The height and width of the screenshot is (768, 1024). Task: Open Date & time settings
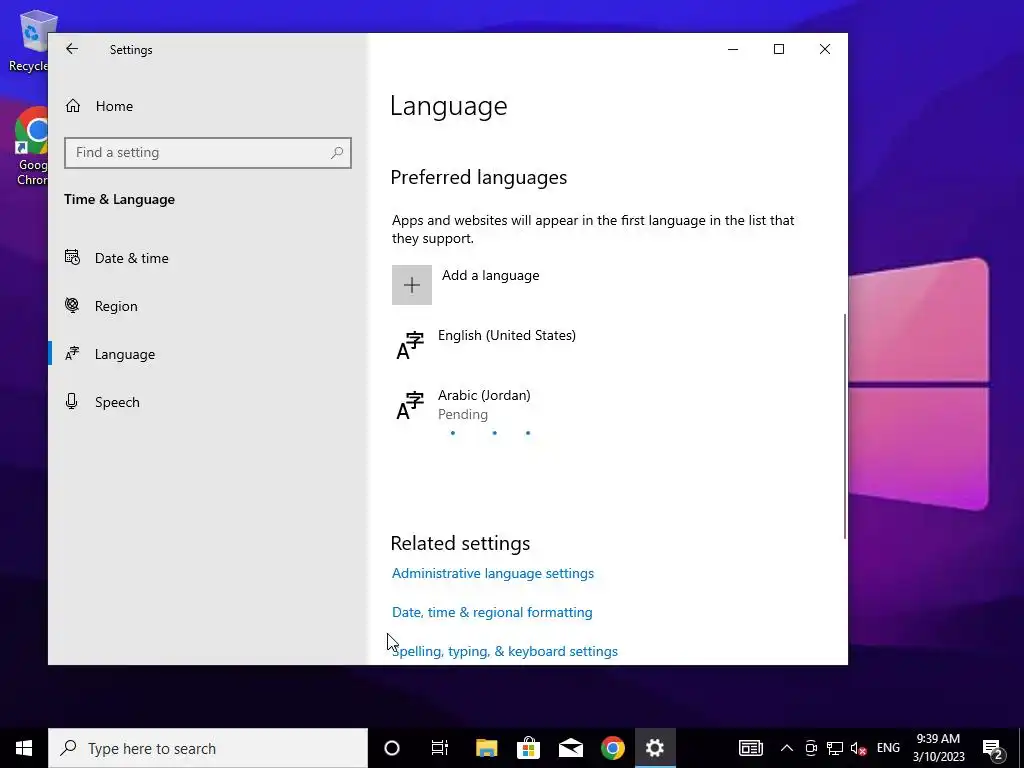click(x=208, y=258)
